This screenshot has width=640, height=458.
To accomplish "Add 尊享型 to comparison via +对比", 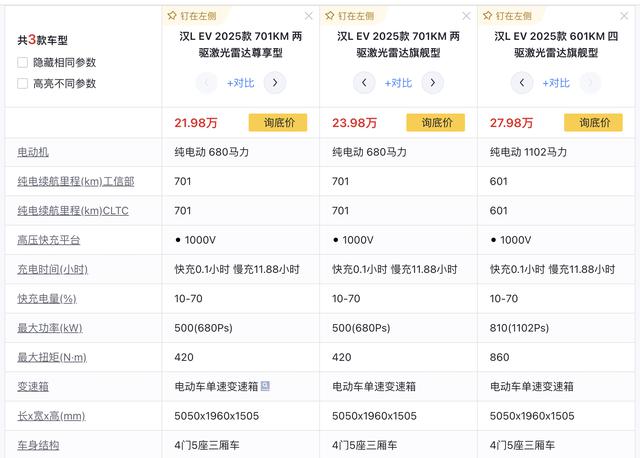I will (241, 83).
